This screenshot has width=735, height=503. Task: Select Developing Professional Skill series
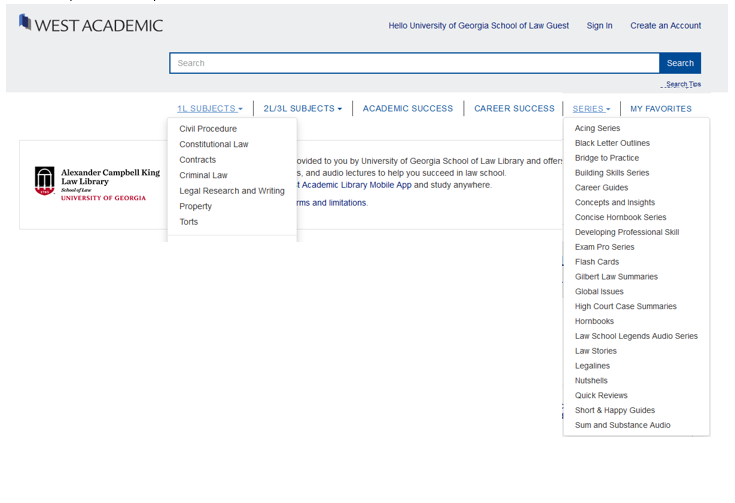coord(627,232)
